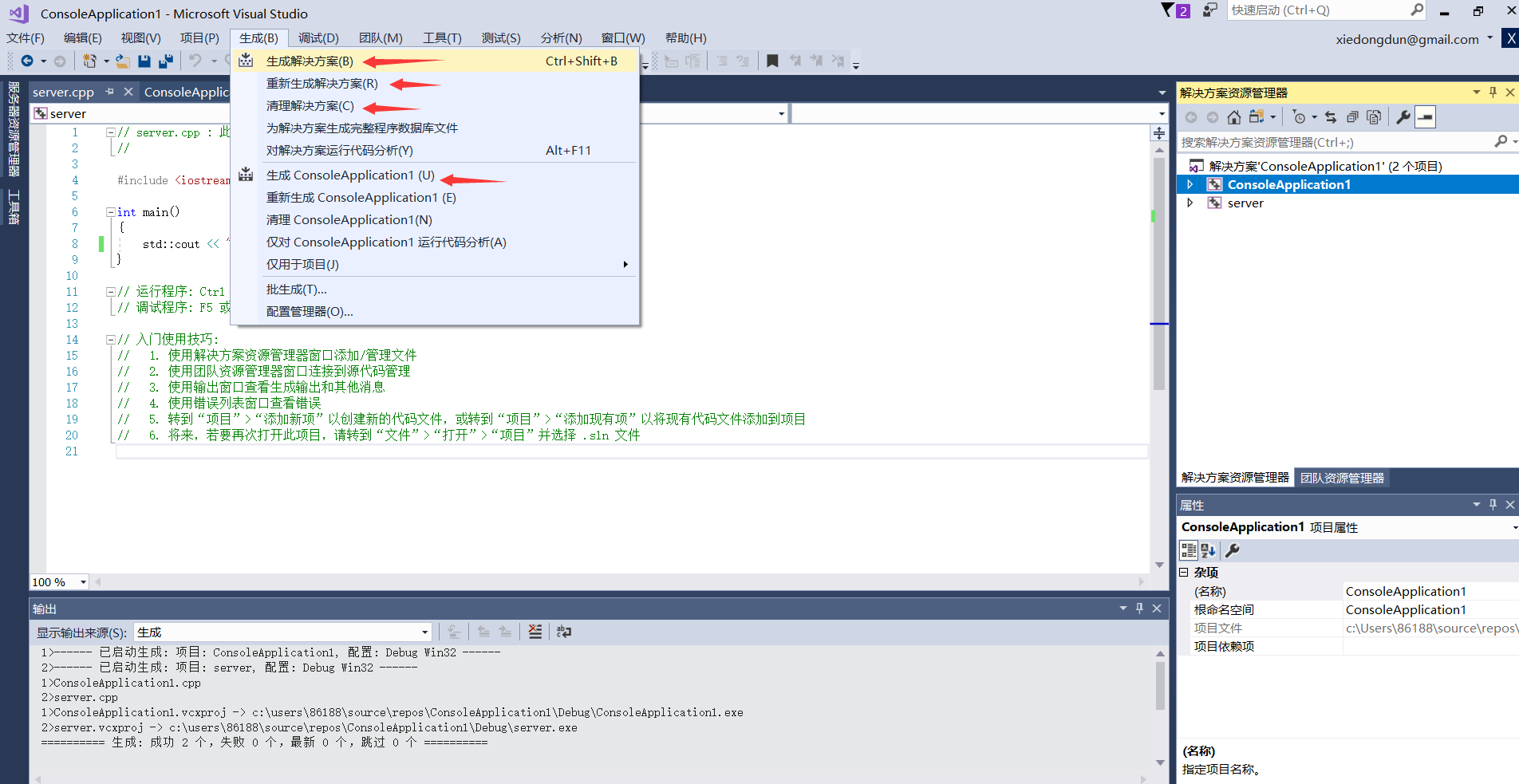Image resolution: width=1519 pixels, height=784 pixels.
Task: Open the Properties object selector dropdown
Action: click(1513, 527)
